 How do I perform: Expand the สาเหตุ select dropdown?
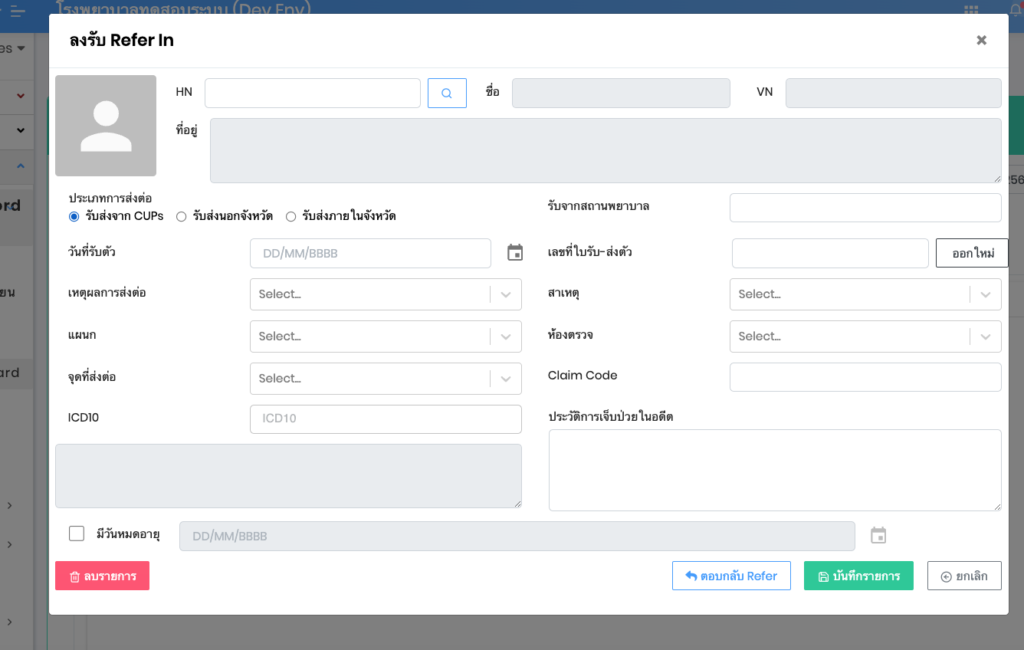click(865, 294)
